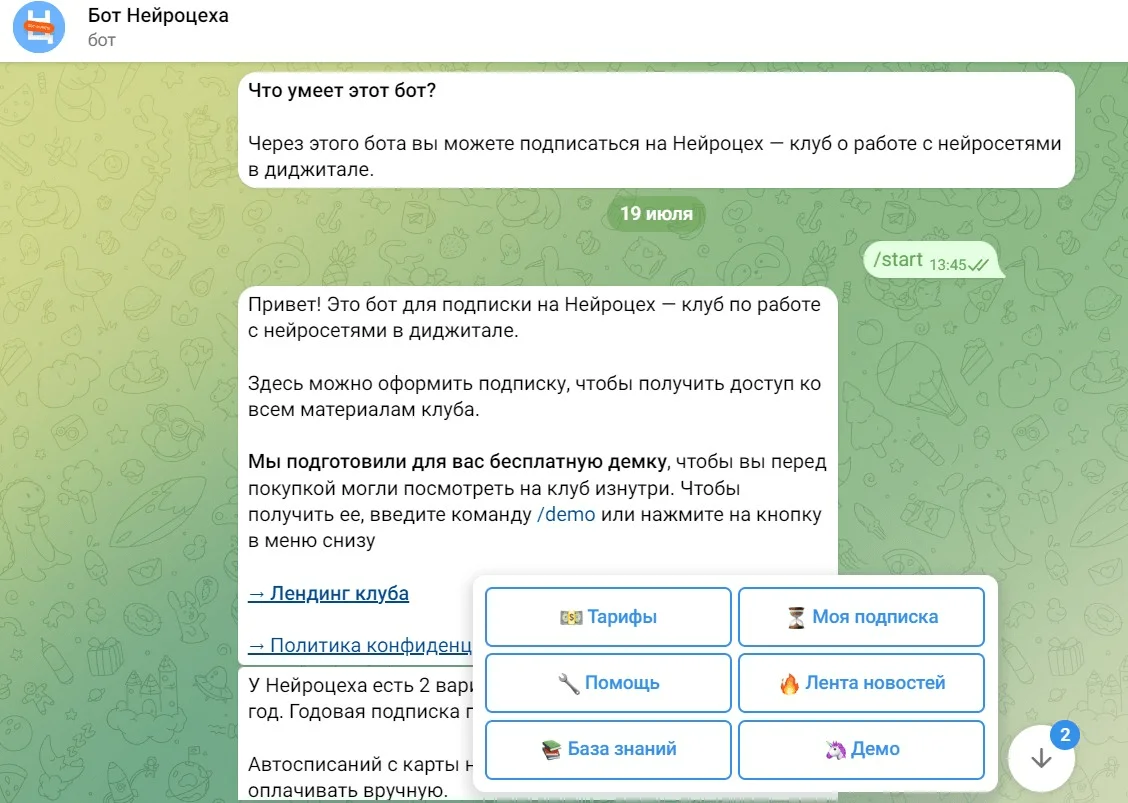Click the fire emoji on Лента новостей
1128x803 pixels.
click(x=789, y=684)
